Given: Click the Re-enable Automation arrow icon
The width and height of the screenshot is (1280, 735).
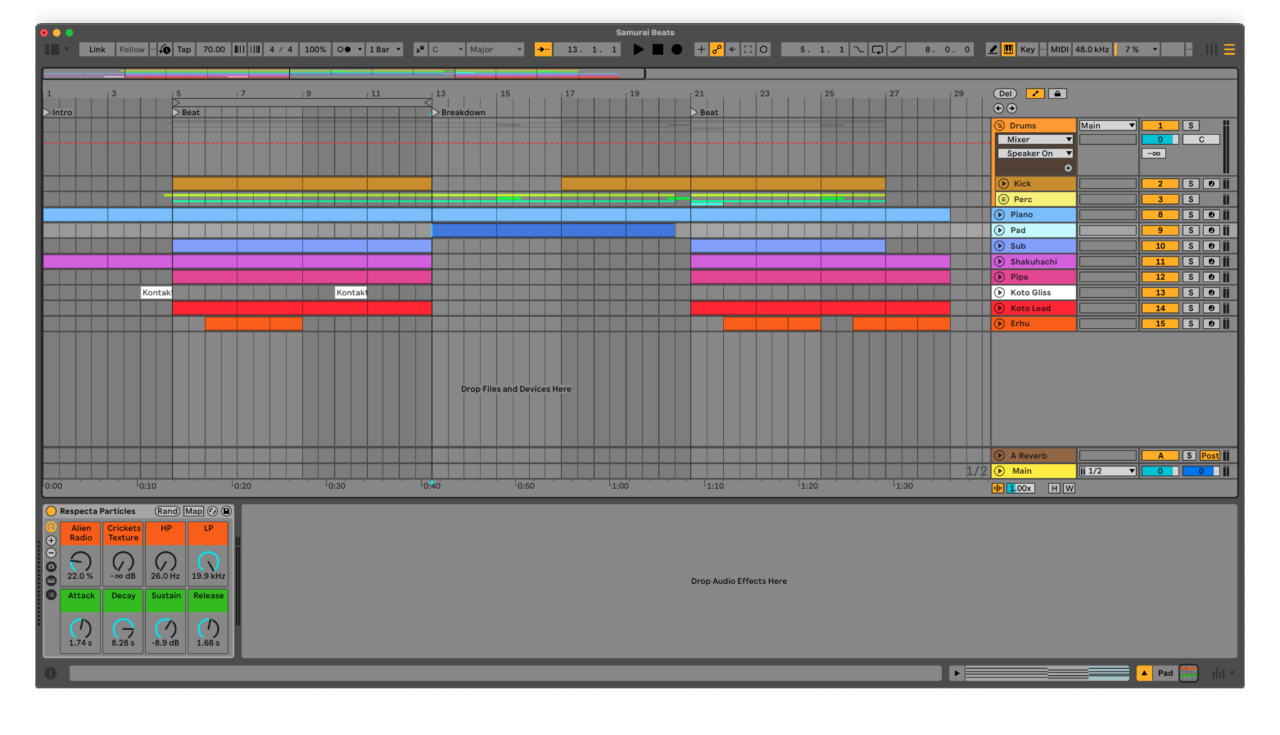Looking at the screenshot, I should tap(733, 49).
